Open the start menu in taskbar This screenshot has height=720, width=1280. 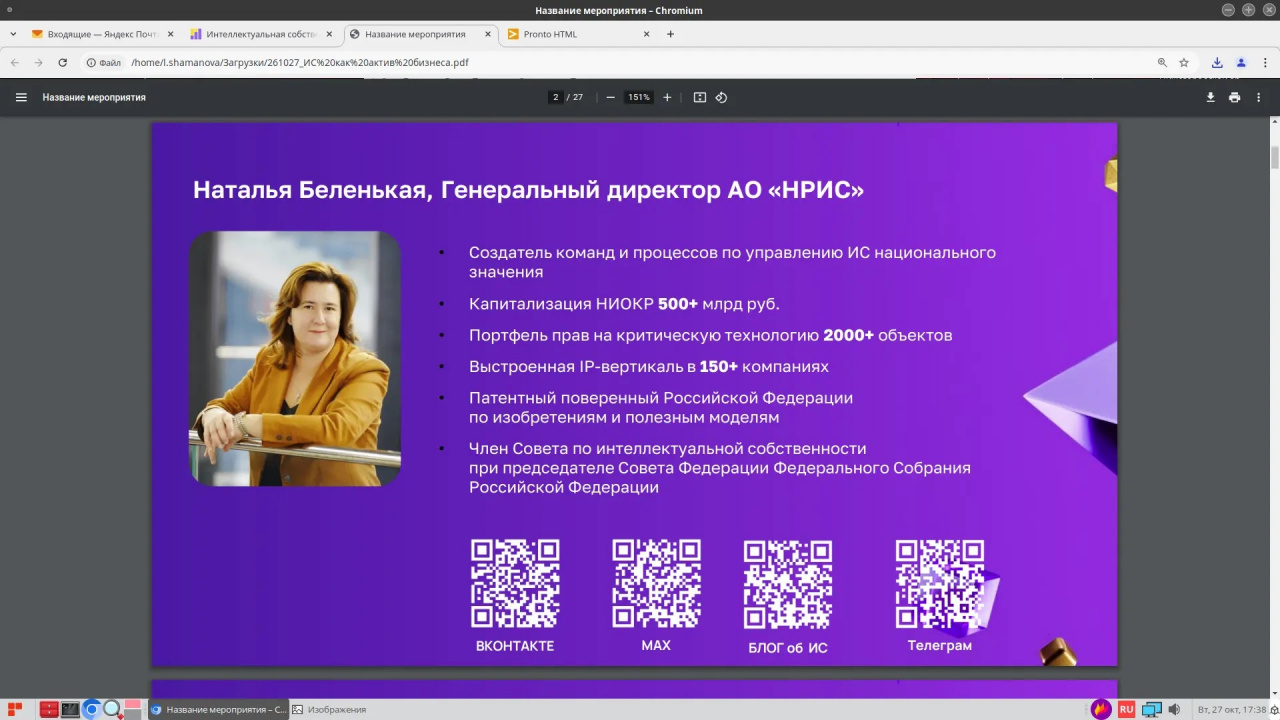(14, 709)
